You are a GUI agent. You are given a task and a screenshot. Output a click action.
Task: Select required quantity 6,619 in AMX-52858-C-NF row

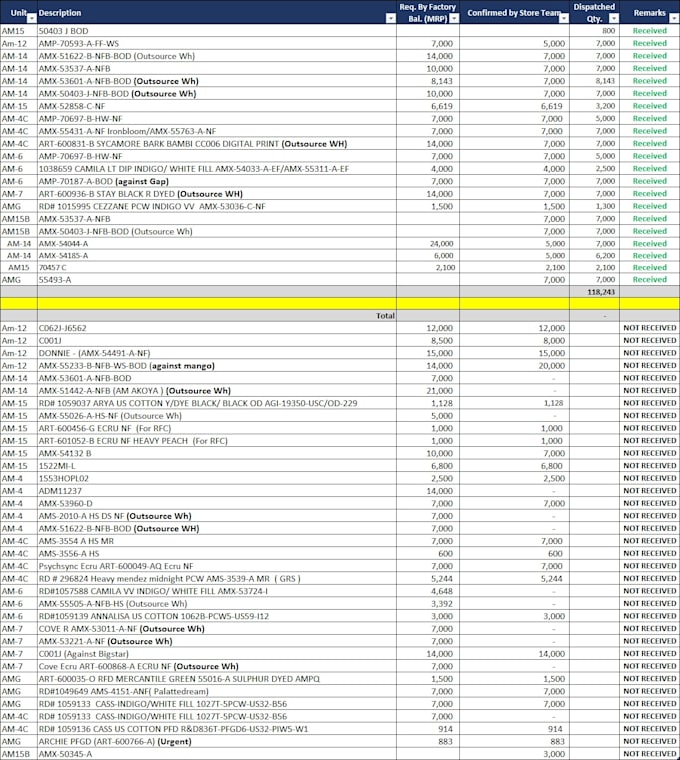pyautogui.click(x=428, y=106)
